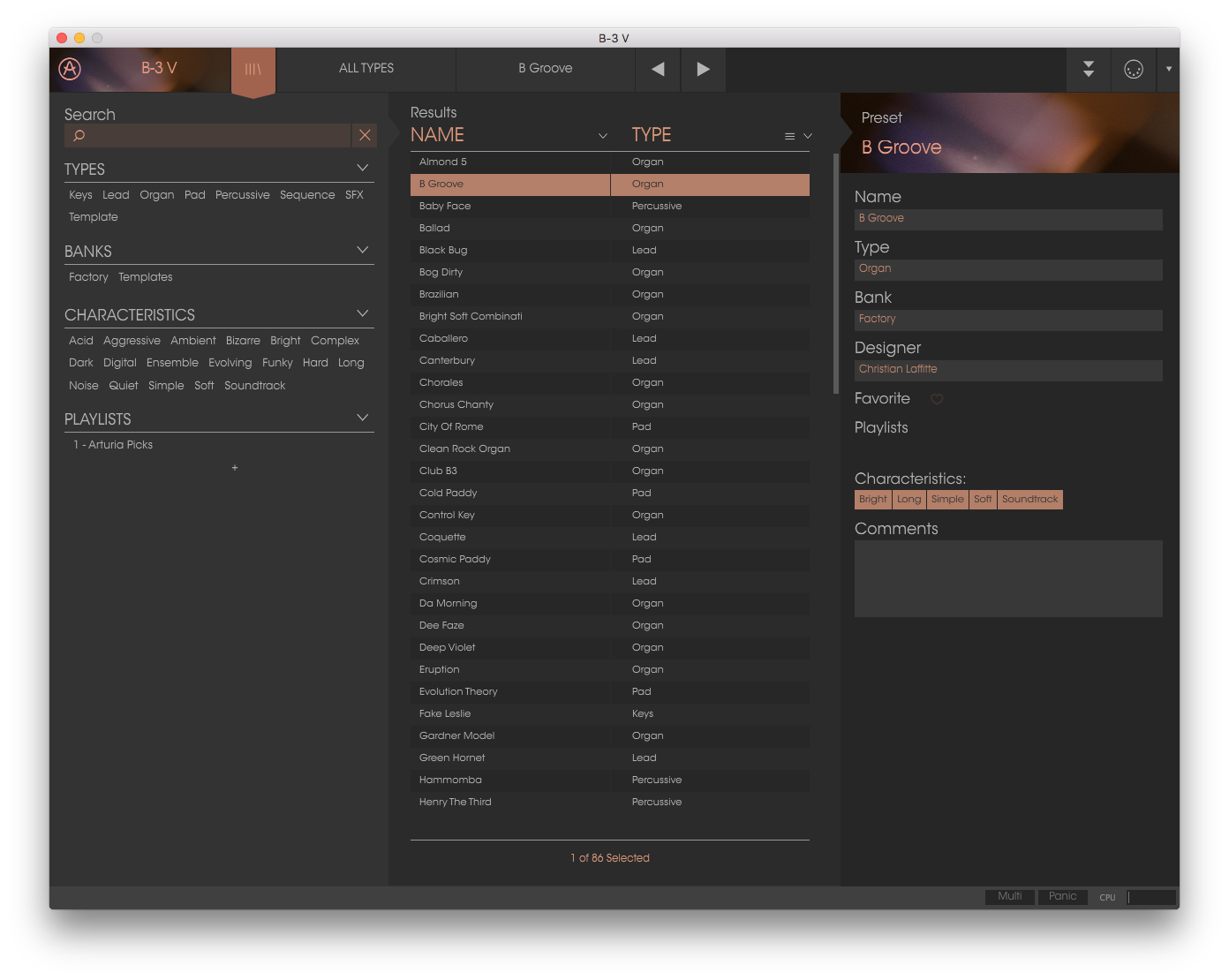Click Panic button in status bar
Viewport: 1229px width, 980px height.
coord(1062,896)
